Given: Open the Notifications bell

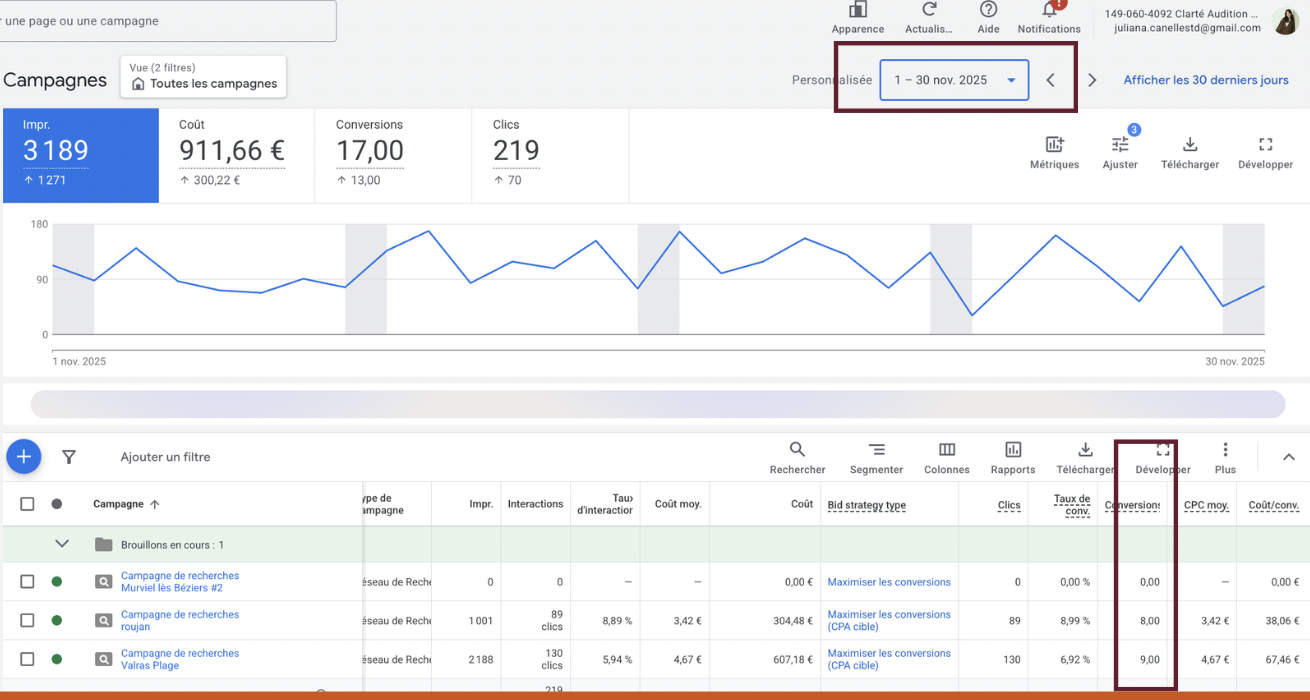Looking at the screenshot, I should pyautogui.click(x=1049, y=9).
